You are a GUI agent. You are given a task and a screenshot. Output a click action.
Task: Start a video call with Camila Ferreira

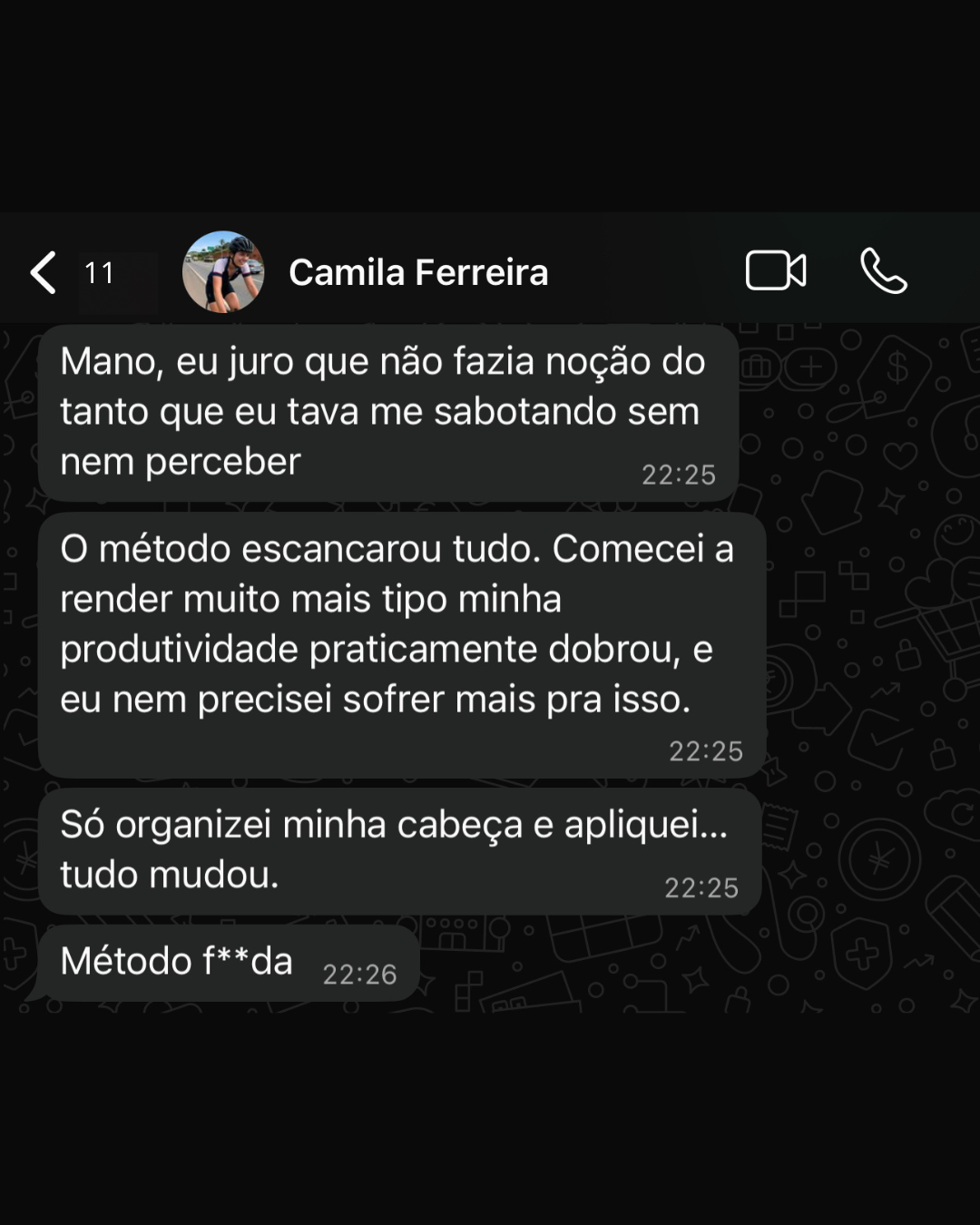pos(776,270)
